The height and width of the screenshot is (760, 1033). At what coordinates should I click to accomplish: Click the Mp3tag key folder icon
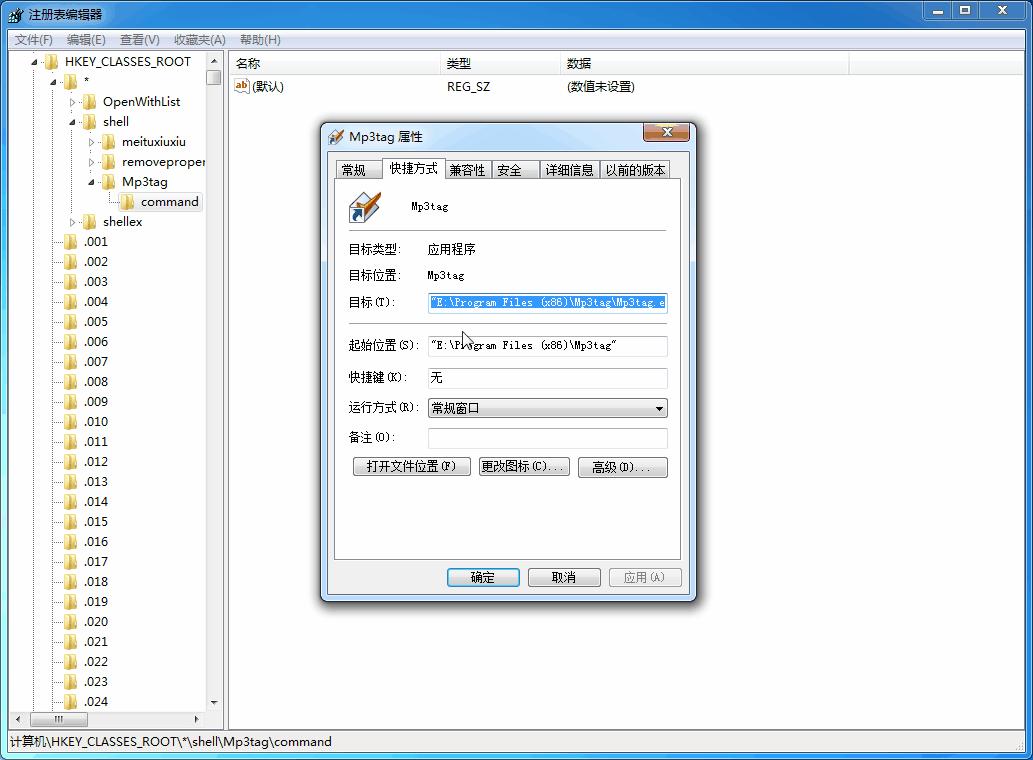tap(109, 182)
